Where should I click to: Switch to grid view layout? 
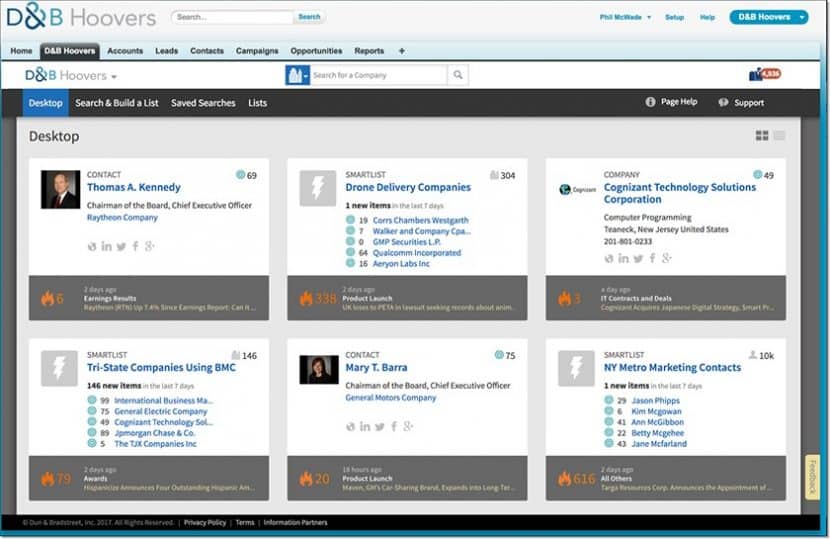pos(762,136)
